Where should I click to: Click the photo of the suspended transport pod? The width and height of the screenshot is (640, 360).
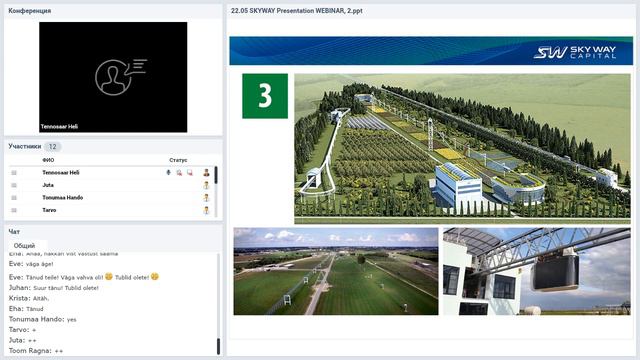(x=537, y=271)
